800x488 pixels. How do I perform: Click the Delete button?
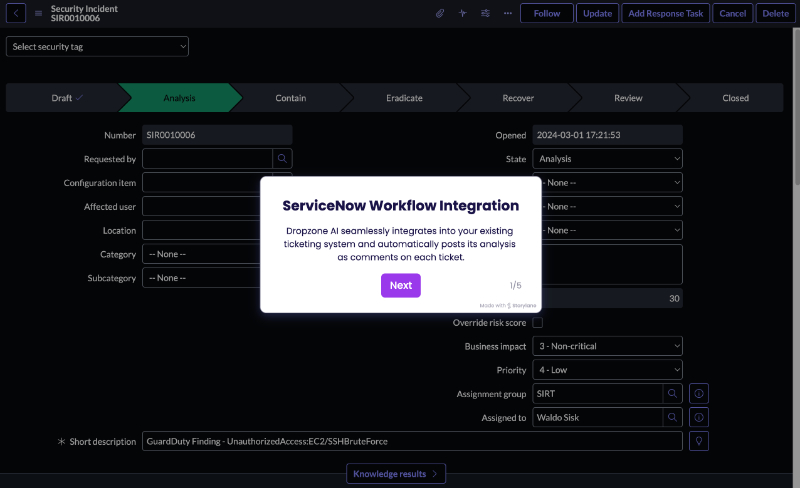776,13
